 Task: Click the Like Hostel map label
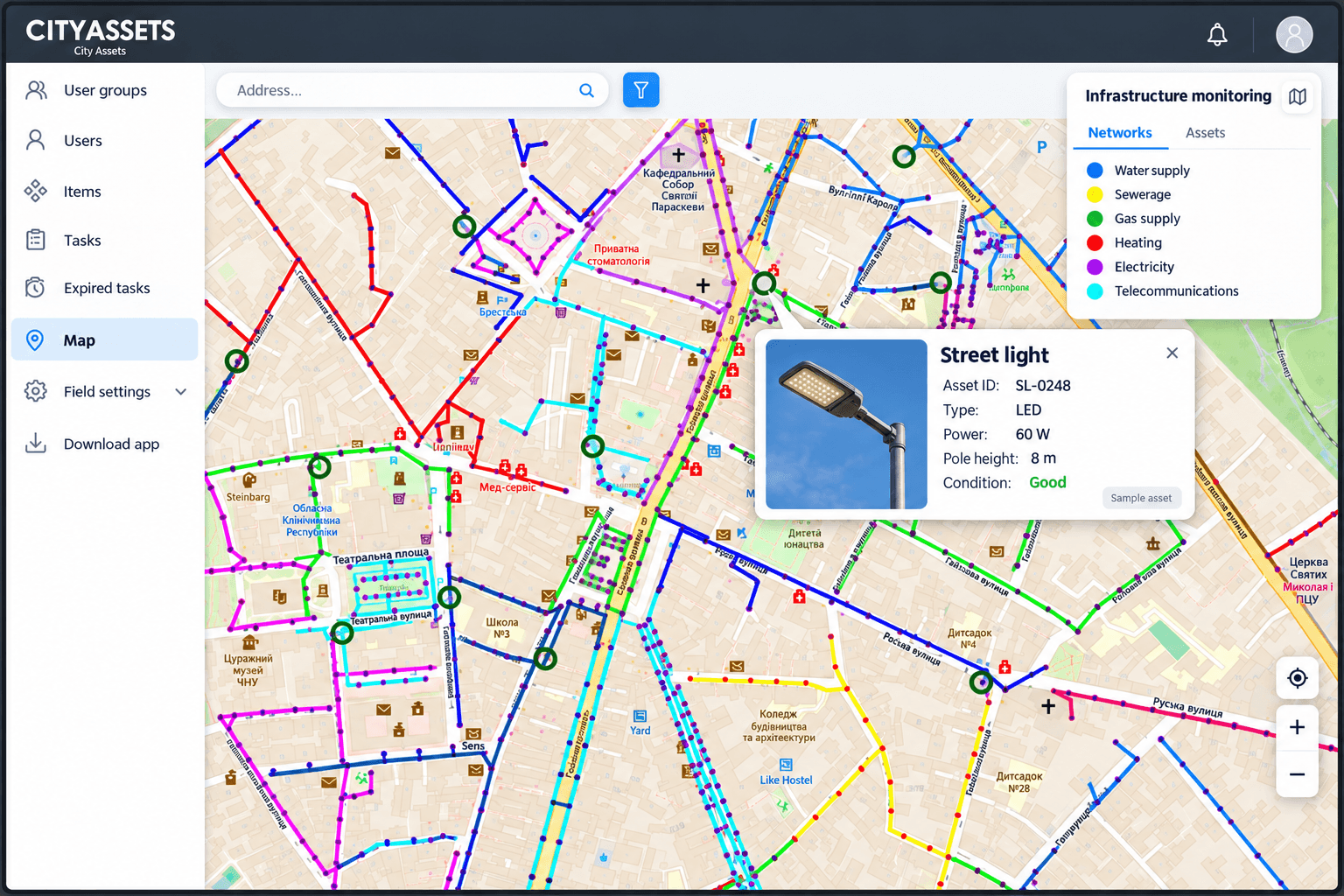click(786, 780)
